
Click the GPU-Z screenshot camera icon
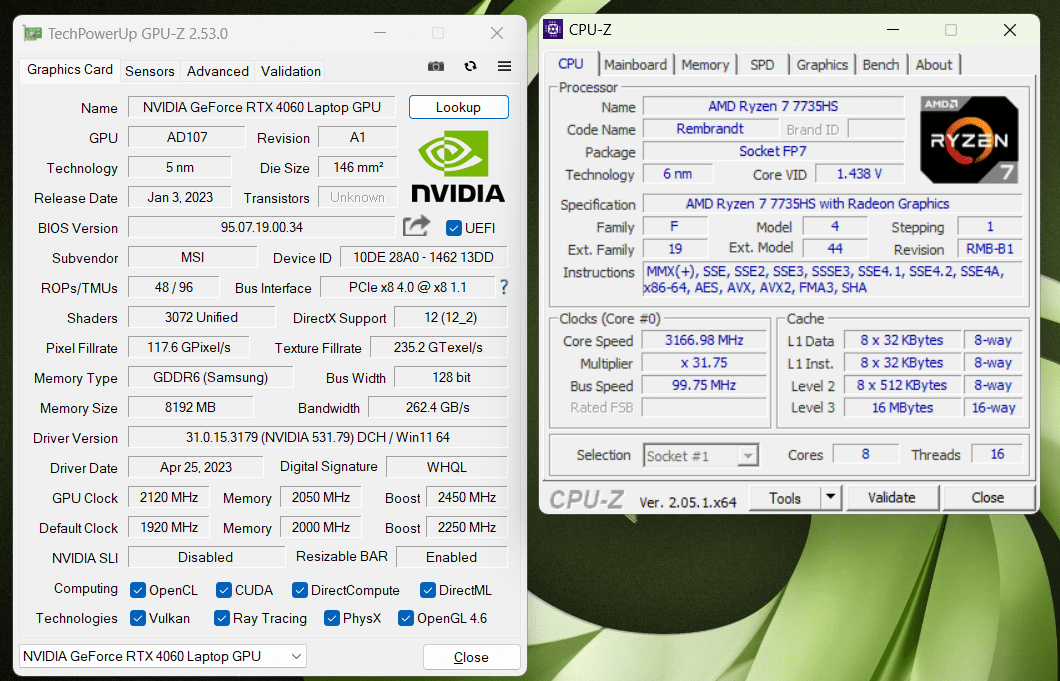[x=436, y=67]
